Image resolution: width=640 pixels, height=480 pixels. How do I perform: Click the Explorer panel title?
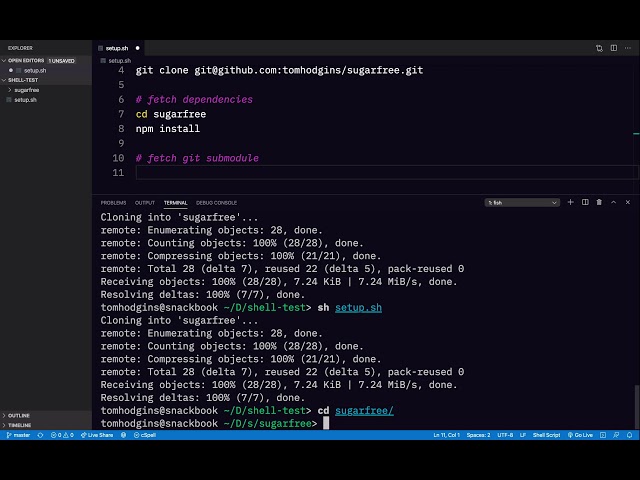20,48
